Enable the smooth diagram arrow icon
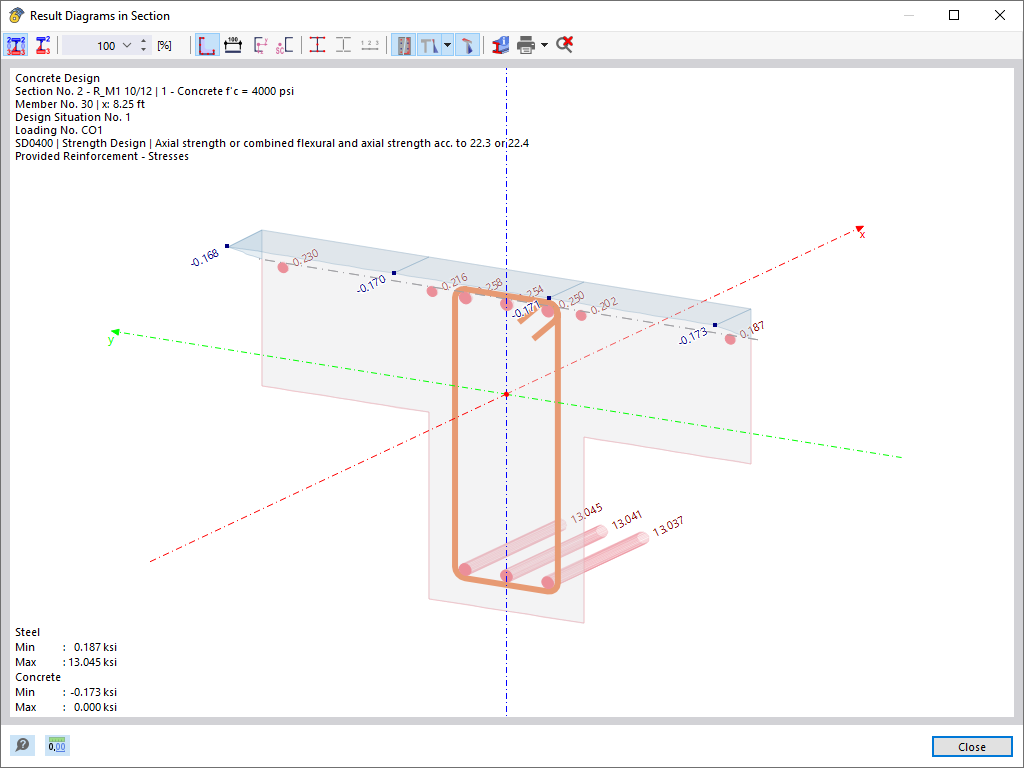 (467, 45)
